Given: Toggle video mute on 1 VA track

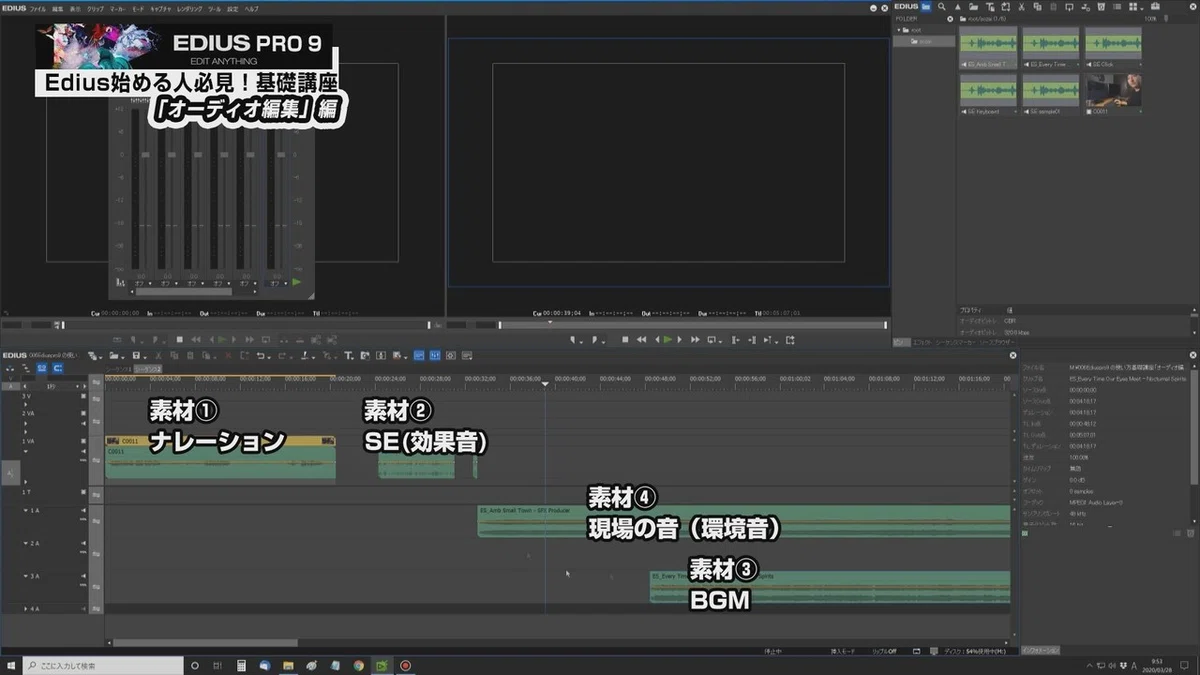Looking at the screenshot, I should [x=84, y=441].
